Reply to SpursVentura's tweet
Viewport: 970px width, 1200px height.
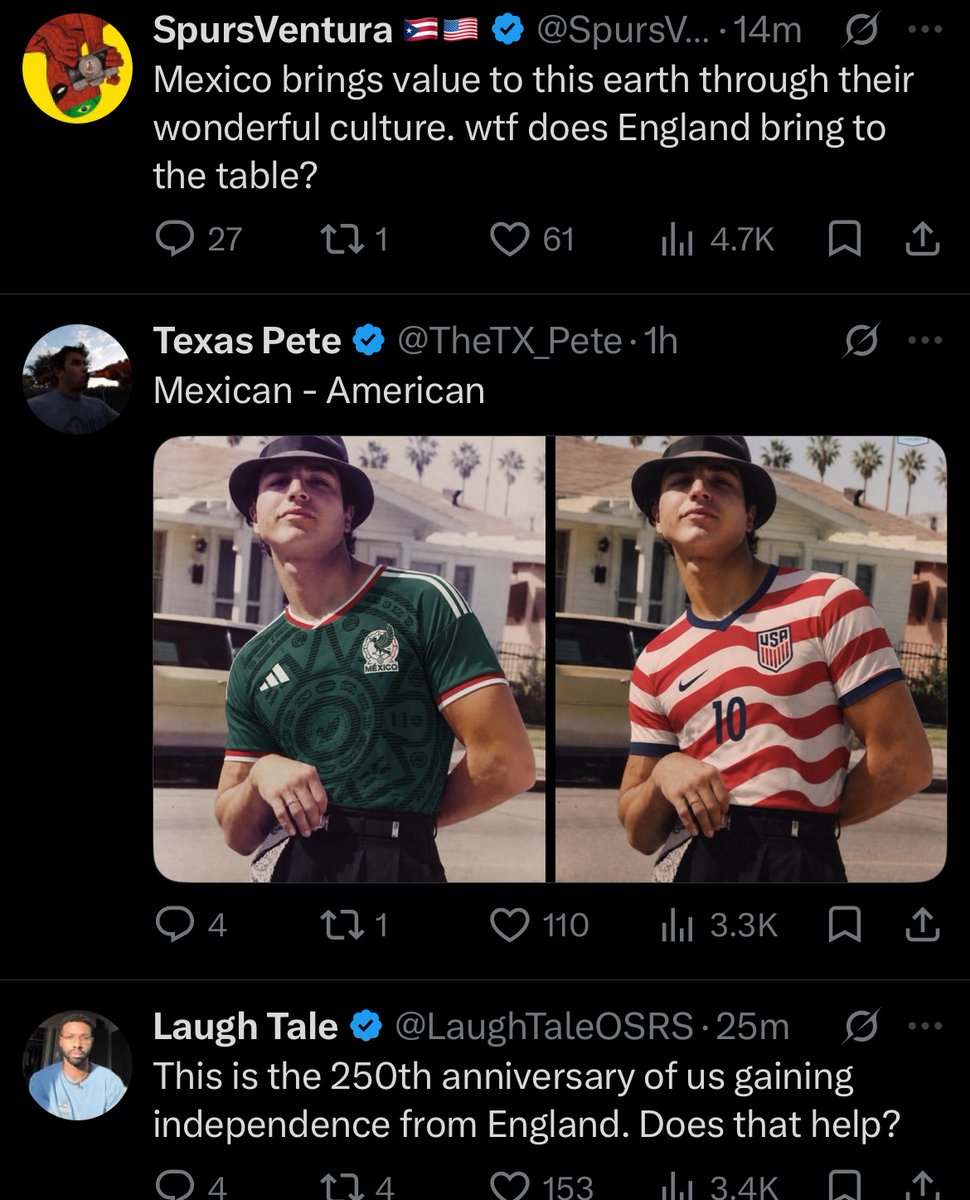(176, 238)
